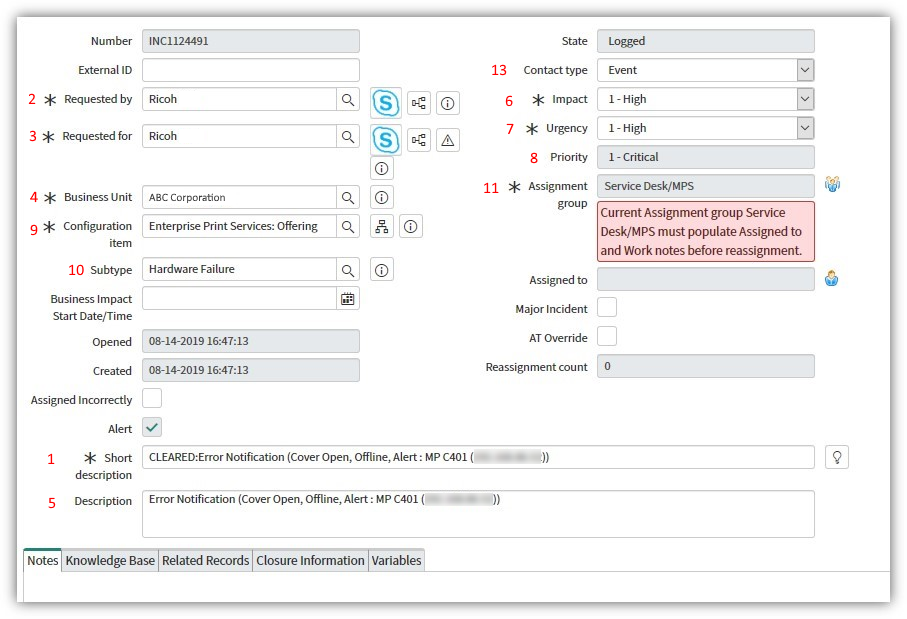Open the Closure Information tab
Image resolution: width=907 pixels, height=619 pixels.
(x=310, y=560)
